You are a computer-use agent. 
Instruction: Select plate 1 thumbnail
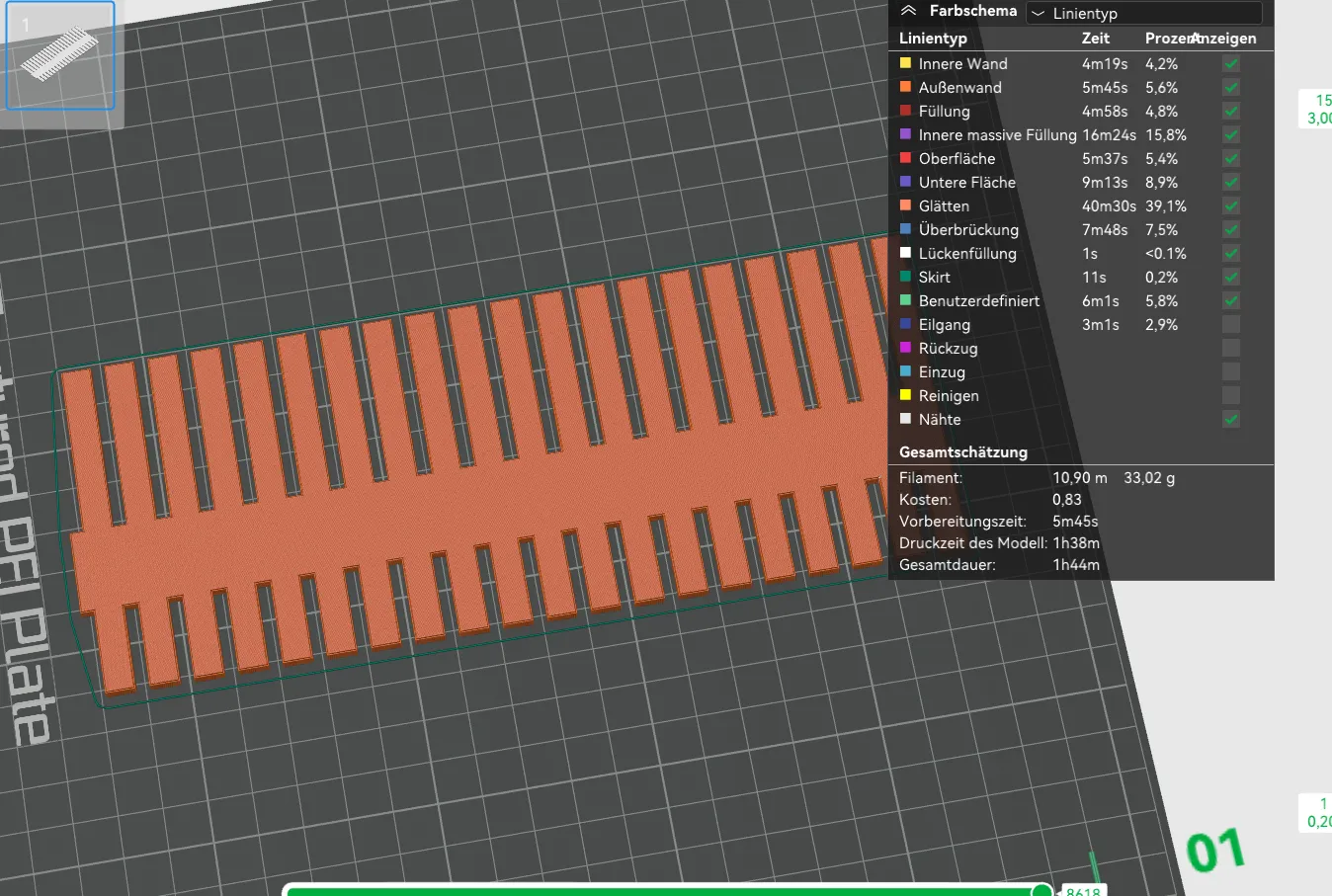(x=60, y=55)
